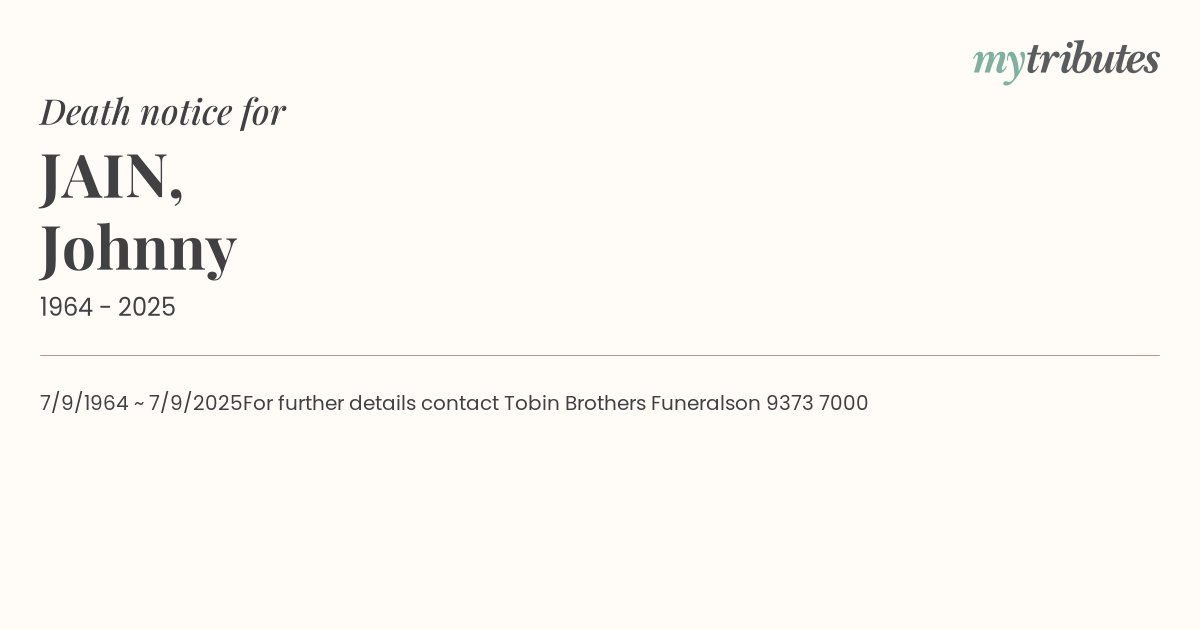This screenshot has height=630, width=1200.
Task: Click the "Death notice for" heading
Action: [163, 112]
